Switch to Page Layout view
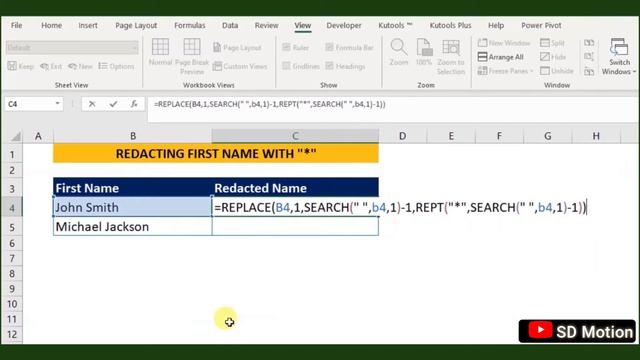 [x=237, y=48]
